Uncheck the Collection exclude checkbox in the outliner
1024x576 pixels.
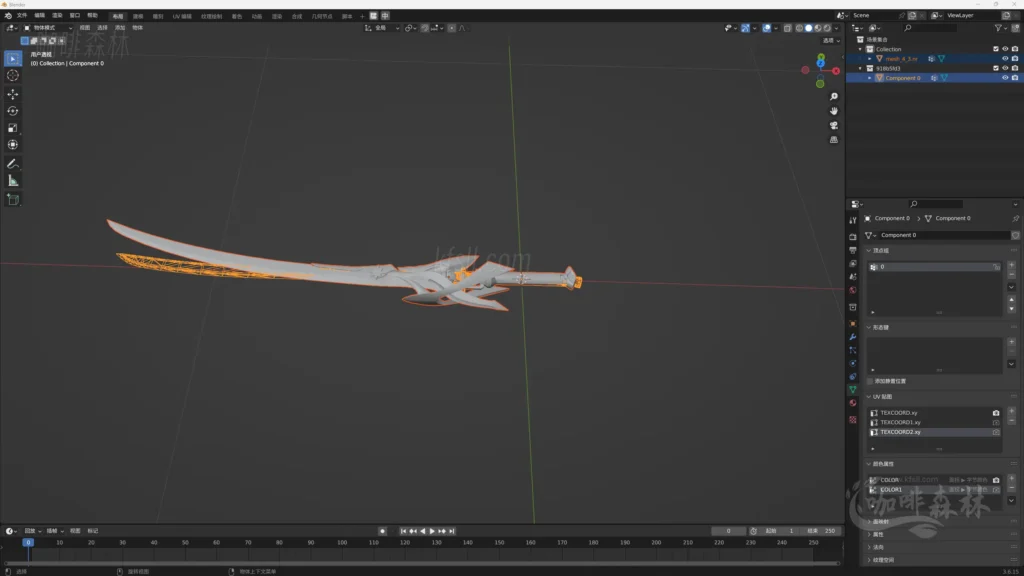pos(995,49)
